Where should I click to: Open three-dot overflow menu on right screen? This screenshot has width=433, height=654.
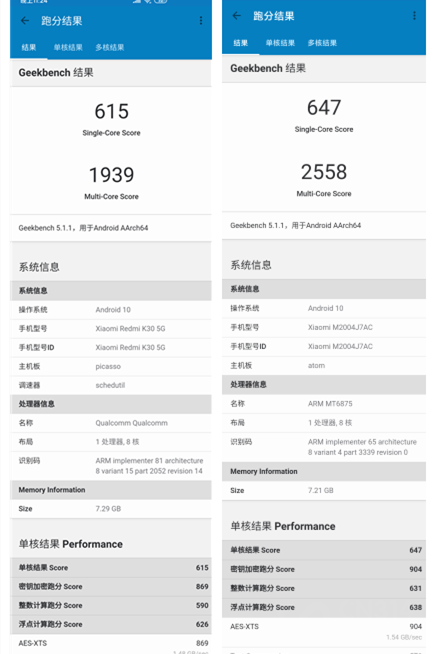pyautogui.click(x=414, y=16)
